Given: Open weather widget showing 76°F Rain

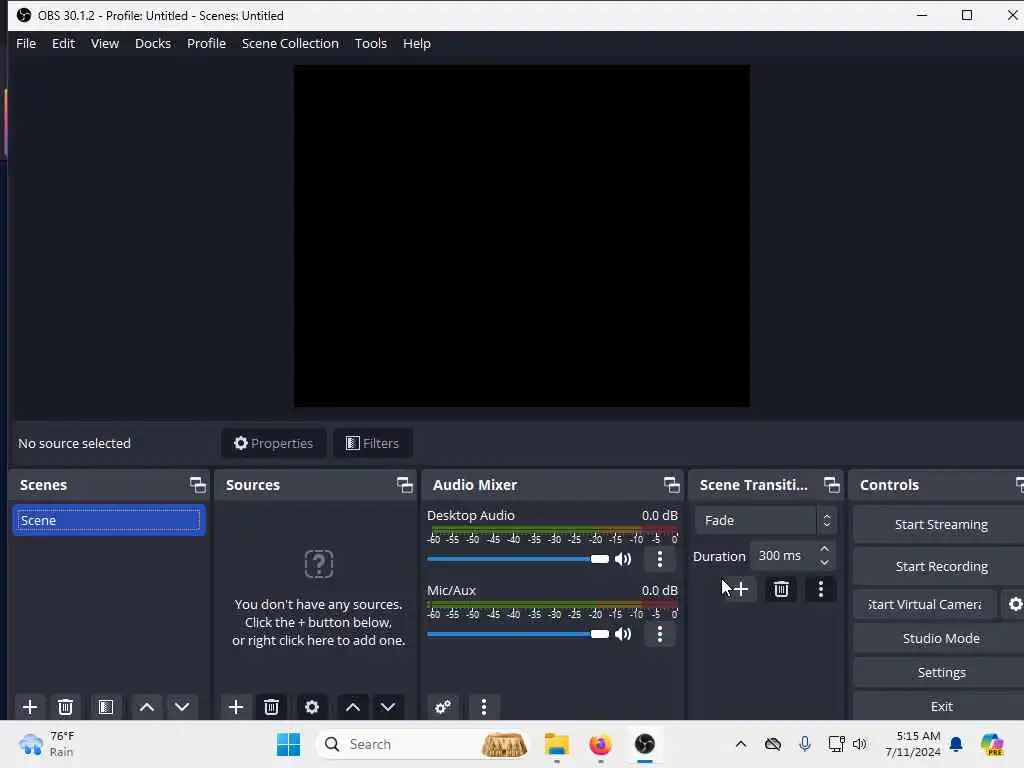Looking at the screenshot, I should (47, 744).
